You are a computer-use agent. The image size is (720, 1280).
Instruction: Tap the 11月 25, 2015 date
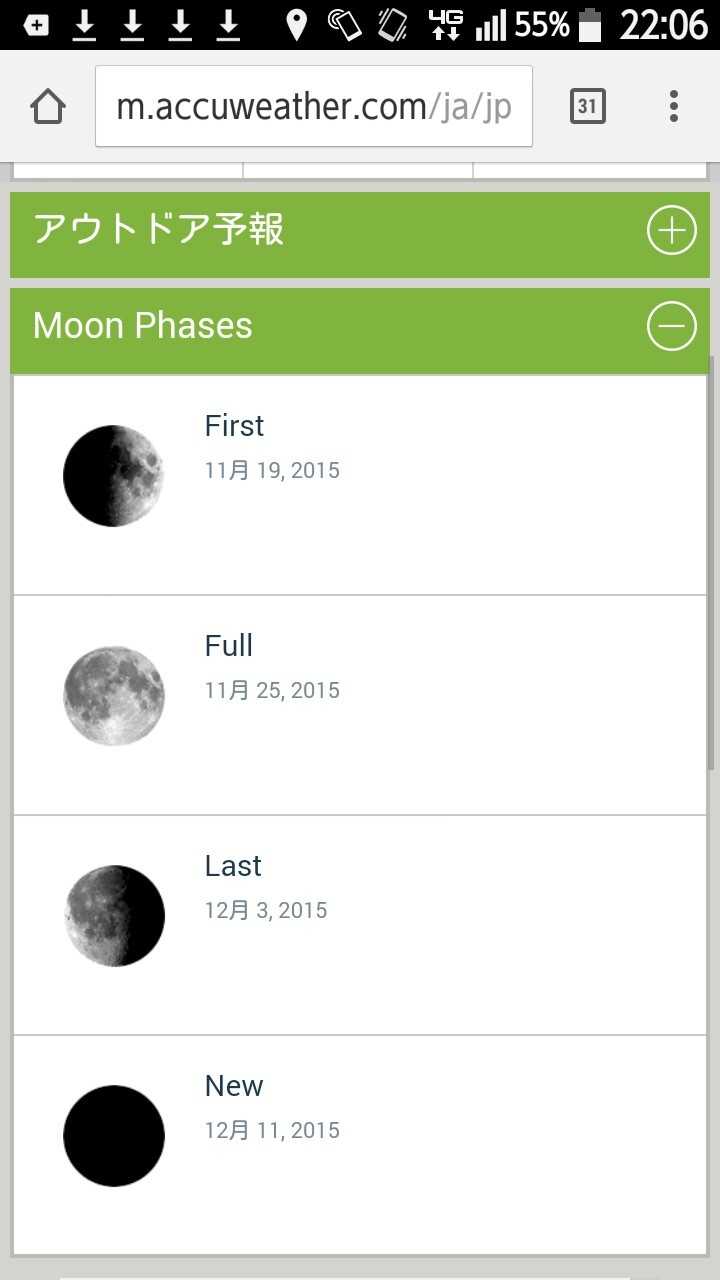(272, 691)
